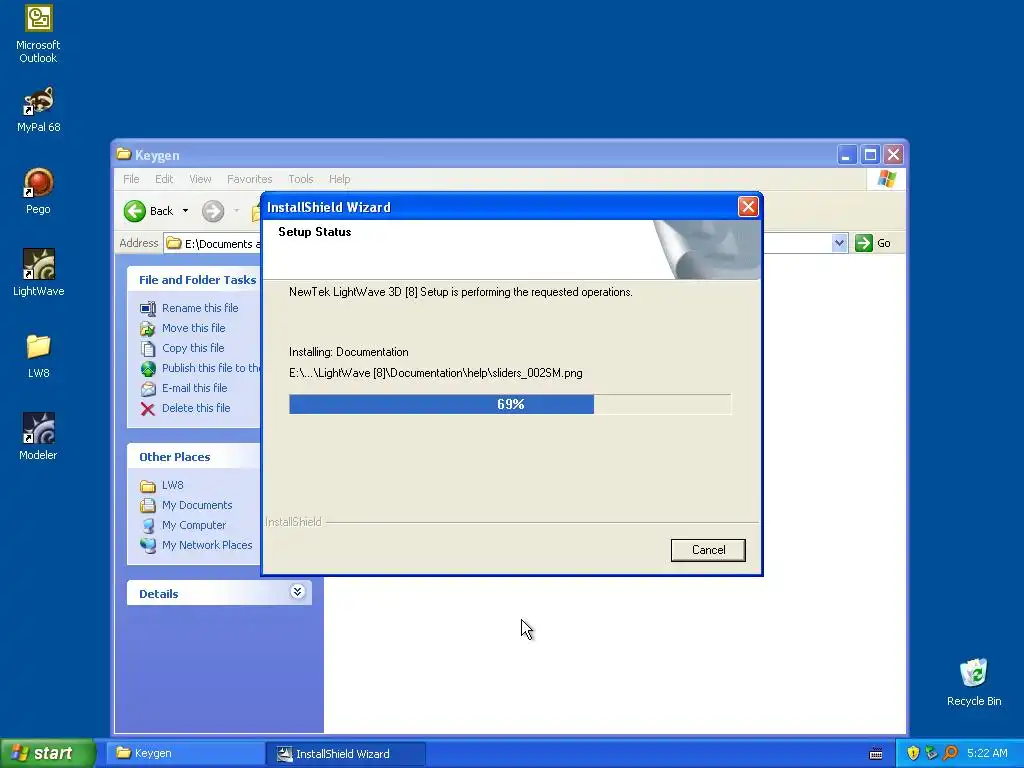
Task: Click the Windows flag logo in Keygen window
Action: click(887, 178)
